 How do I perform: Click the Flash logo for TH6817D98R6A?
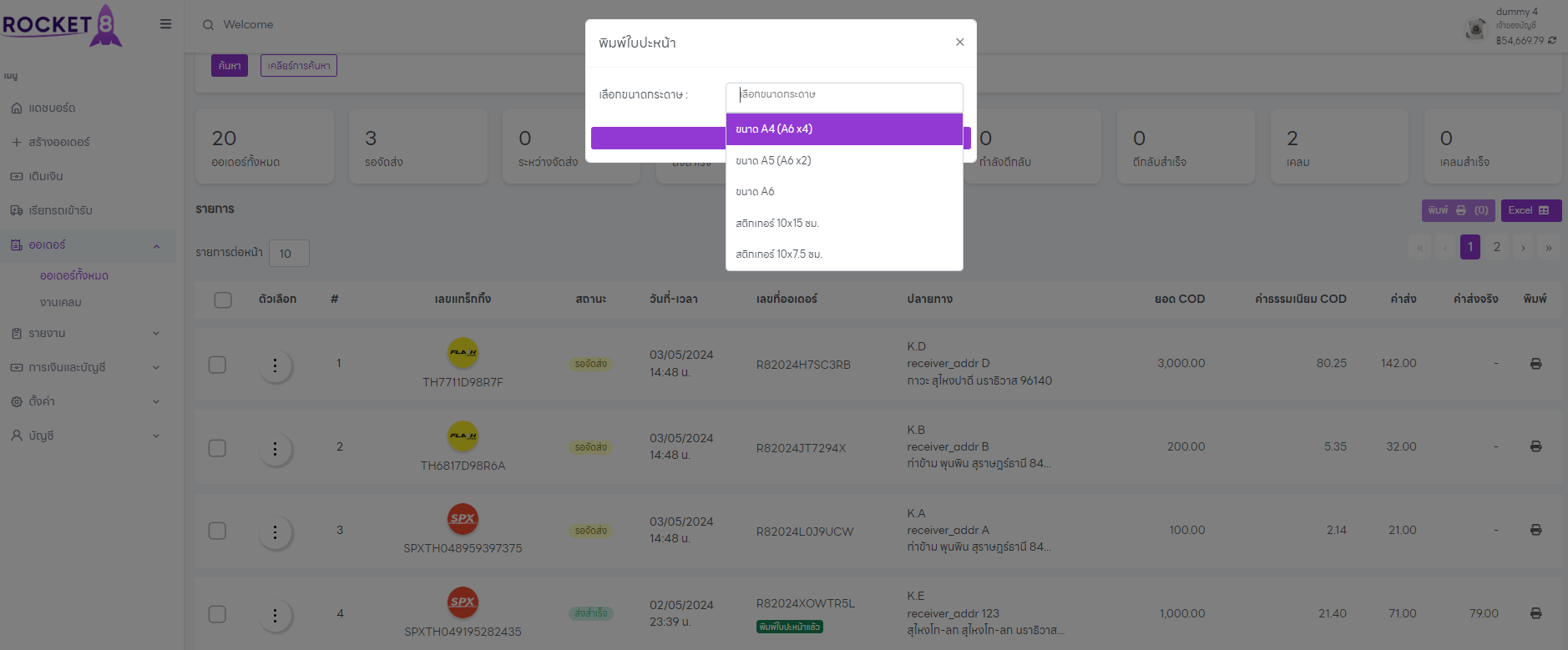point(463,436)
